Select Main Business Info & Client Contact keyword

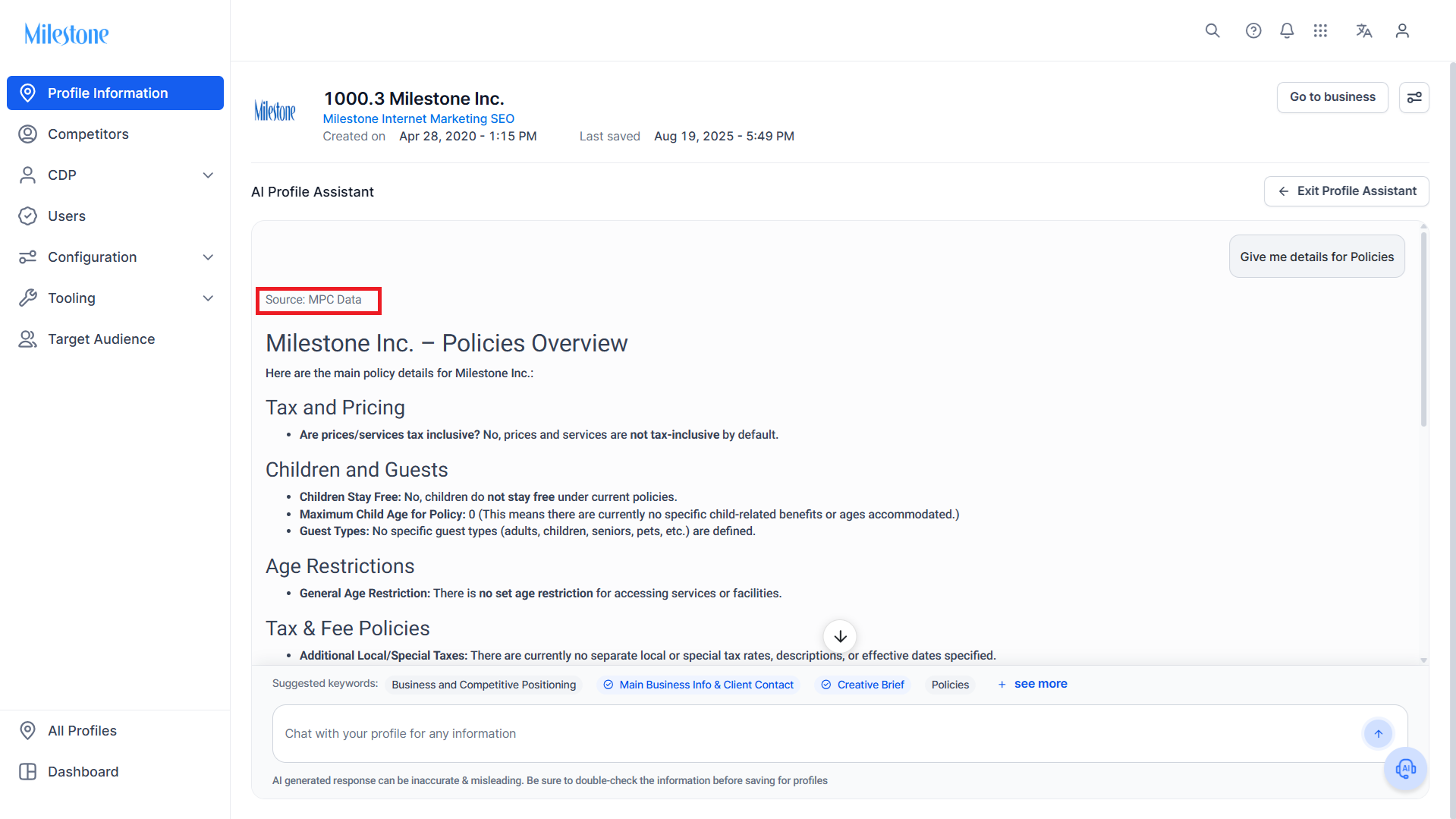(699, 685)
